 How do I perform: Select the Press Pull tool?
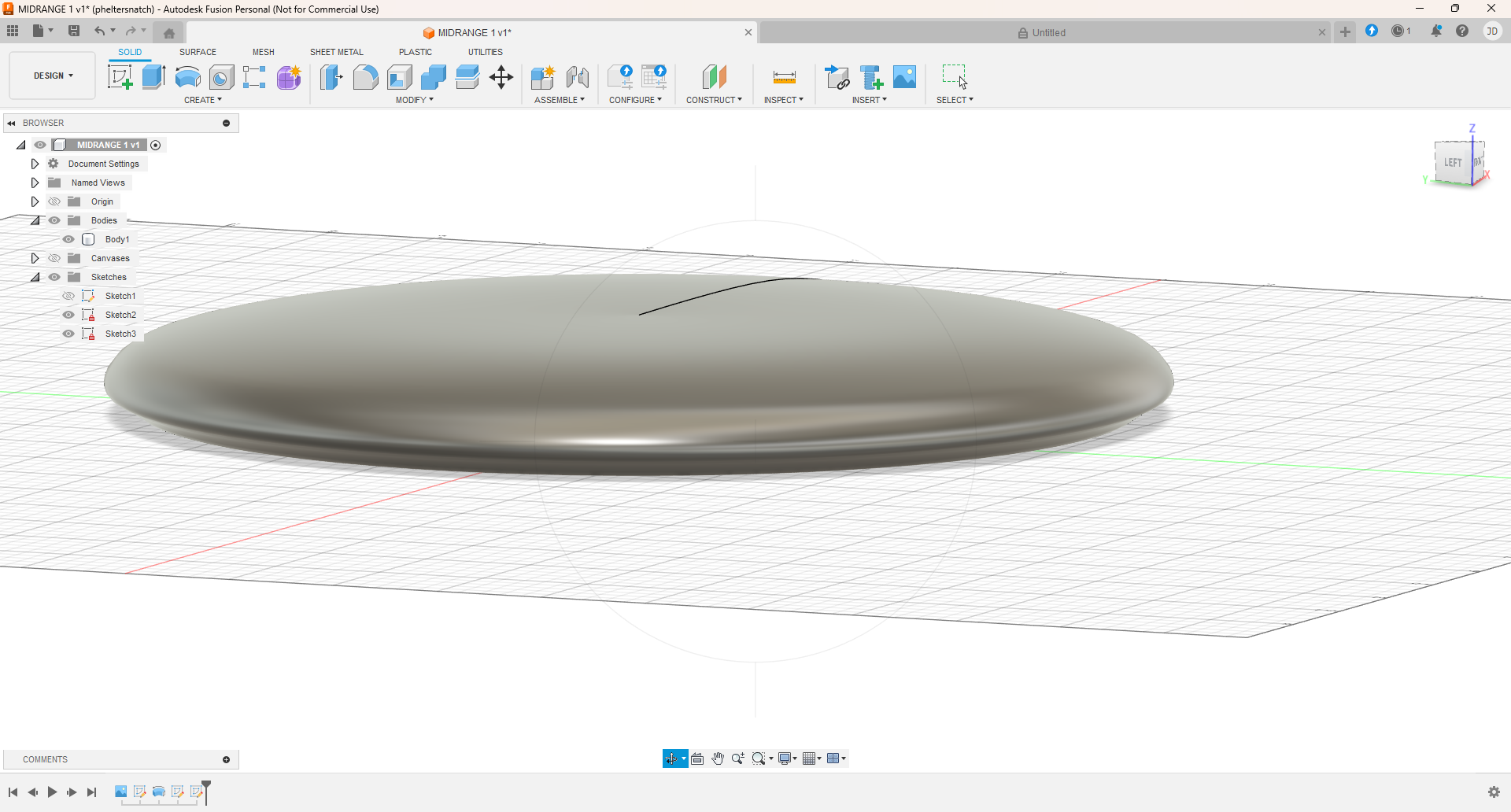click(x=331, y=77)
